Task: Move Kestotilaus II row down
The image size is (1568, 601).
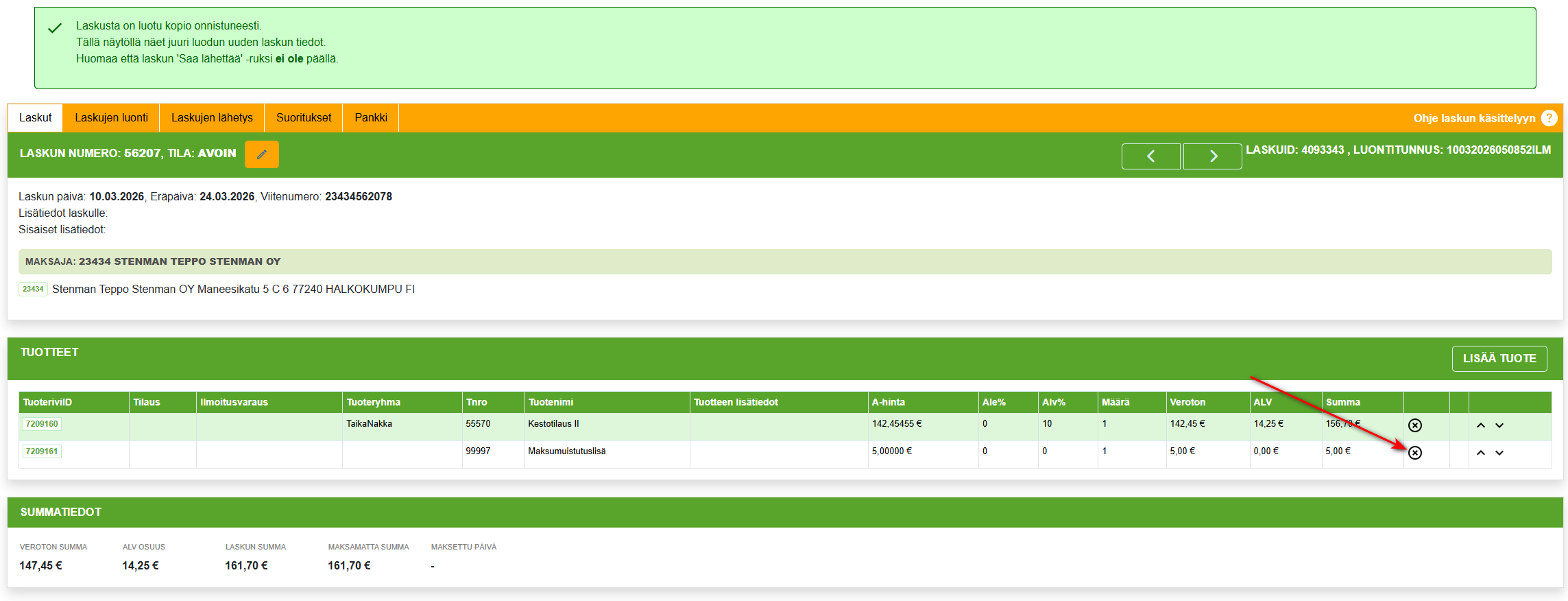Action: pyautogui.click(x=1499, y=425)
